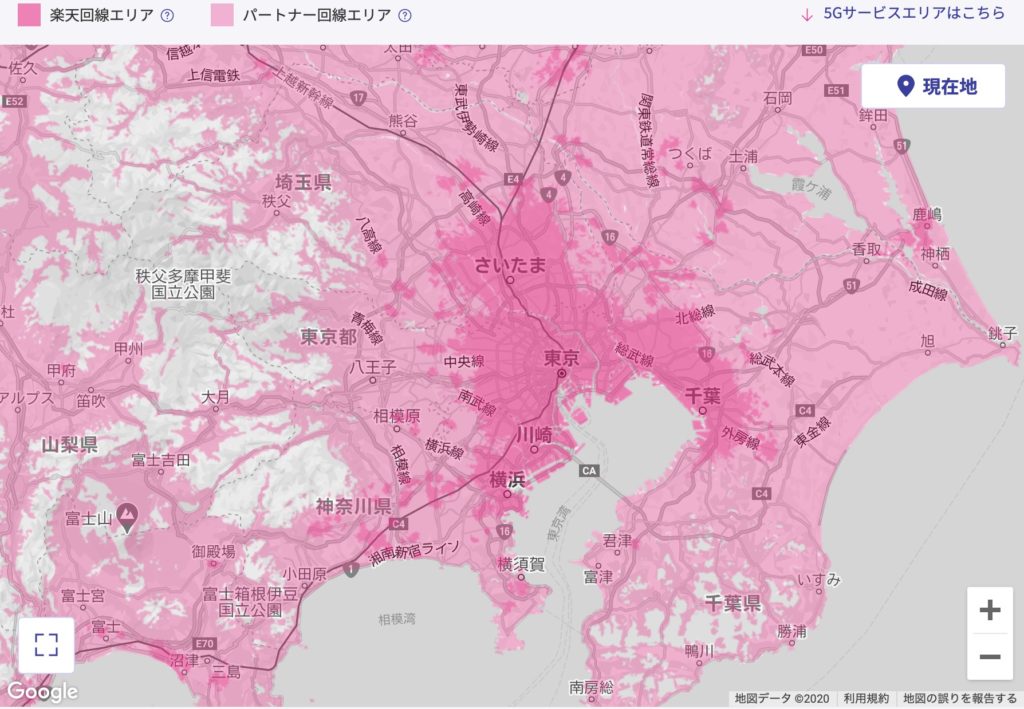Click the 勝浦 label on map
Viewport: 1024px width, 709px height.
tap(792, 631)
